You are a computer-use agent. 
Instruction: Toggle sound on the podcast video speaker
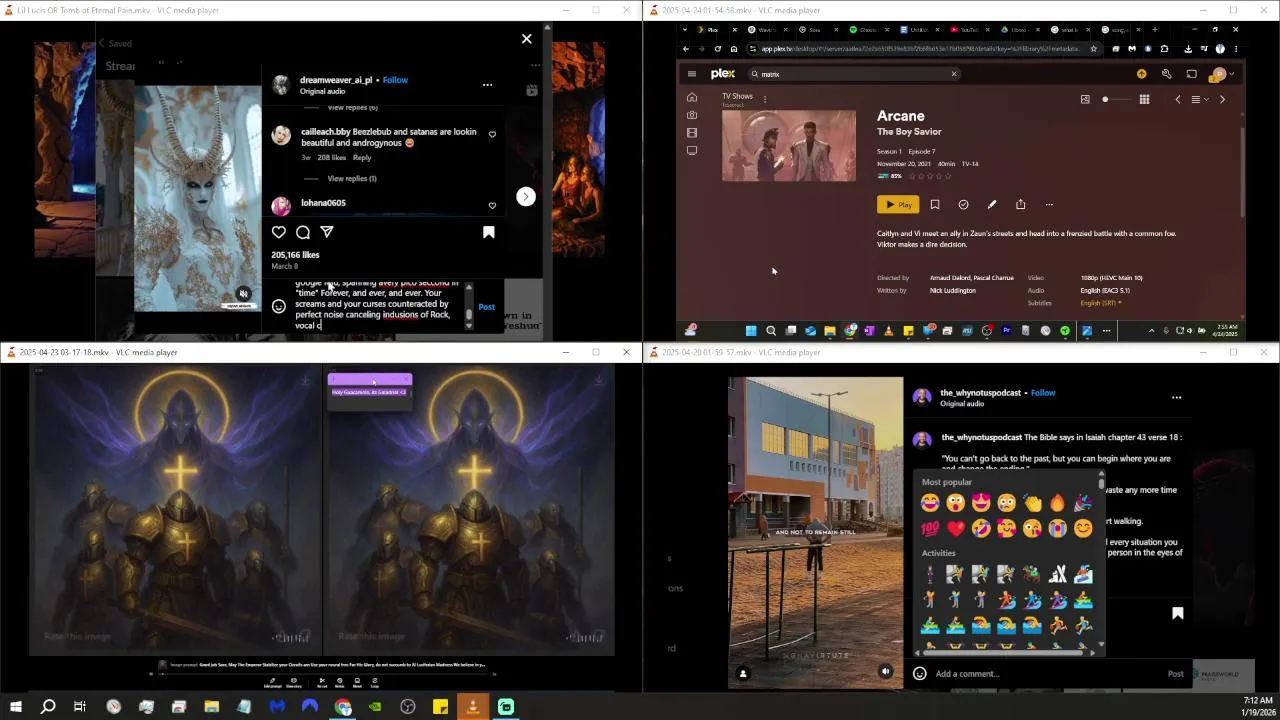pyautogui.click(x=885, y=672)
